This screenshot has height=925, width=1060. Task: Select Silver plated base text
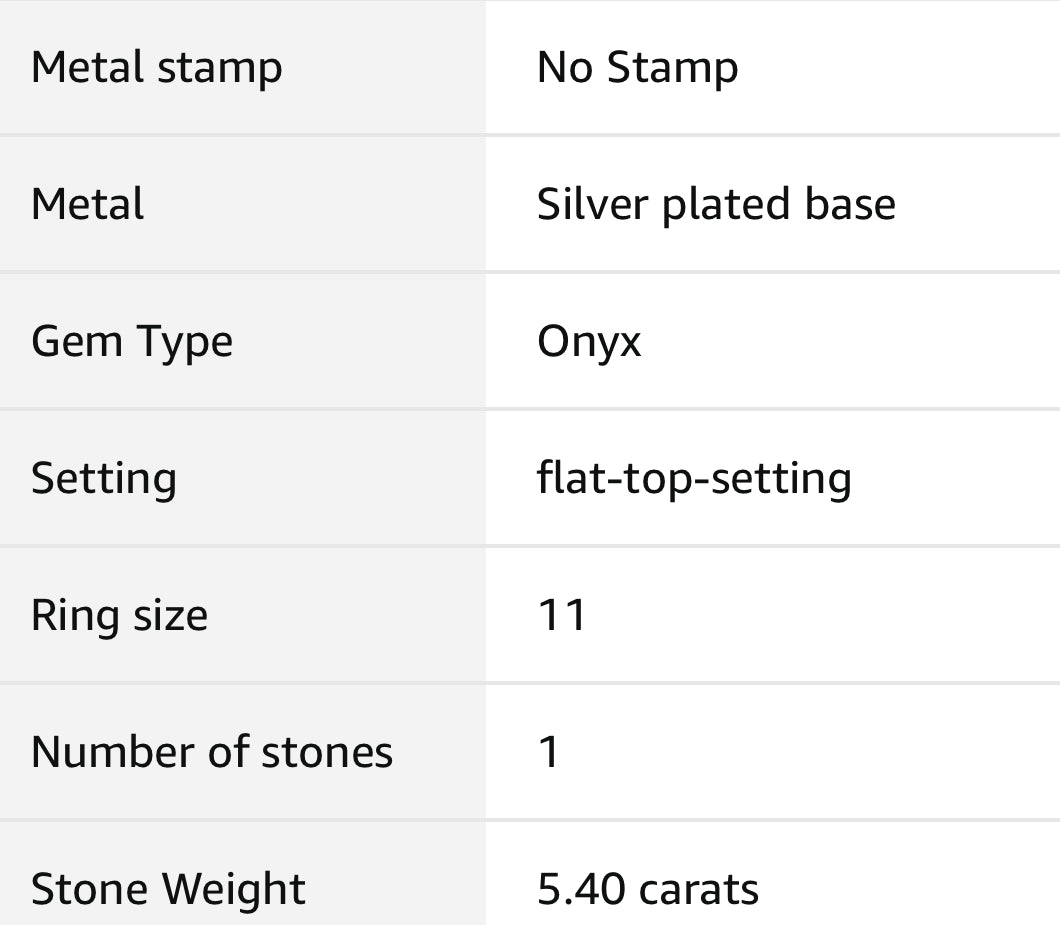716,205
